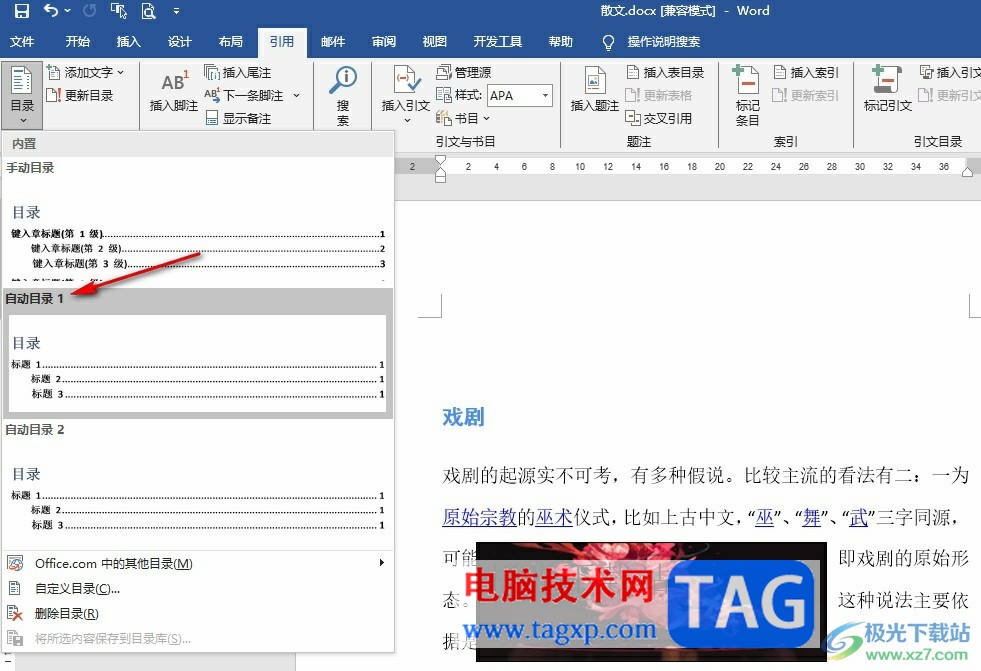Click the touch/mouse mode icon
Viewport: 981px width, 671px height.
coord(118,11)
